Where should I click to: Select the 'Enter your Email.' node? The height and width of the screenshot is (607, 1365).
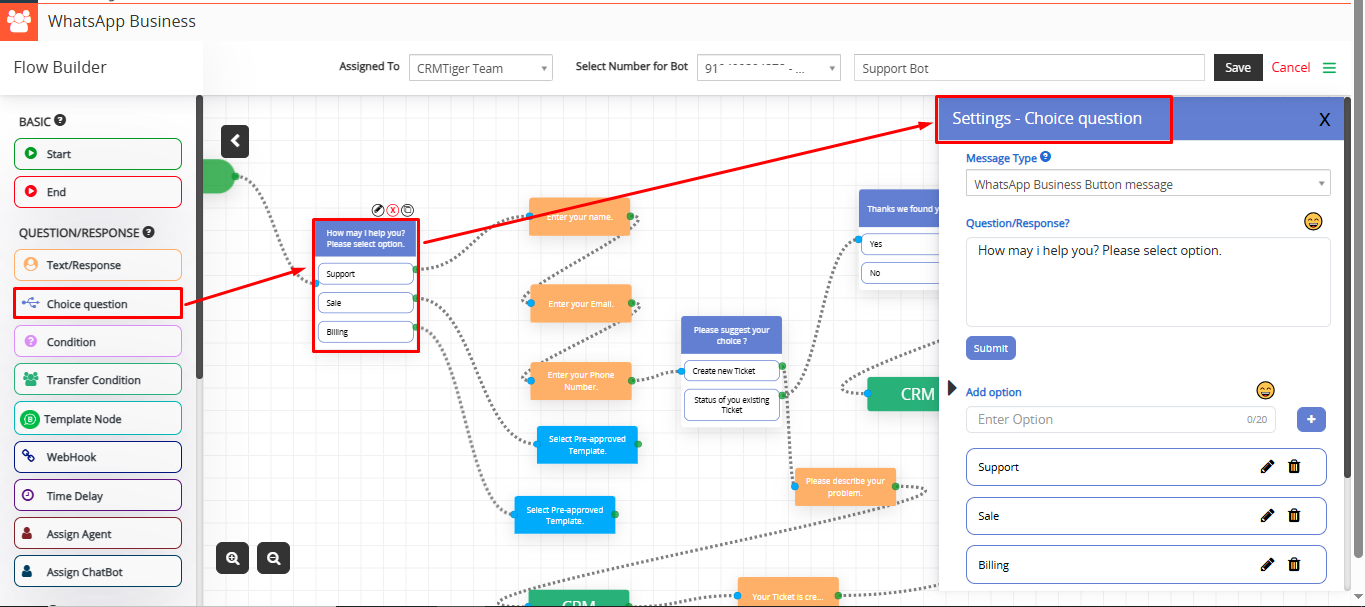tap(581, 304)
